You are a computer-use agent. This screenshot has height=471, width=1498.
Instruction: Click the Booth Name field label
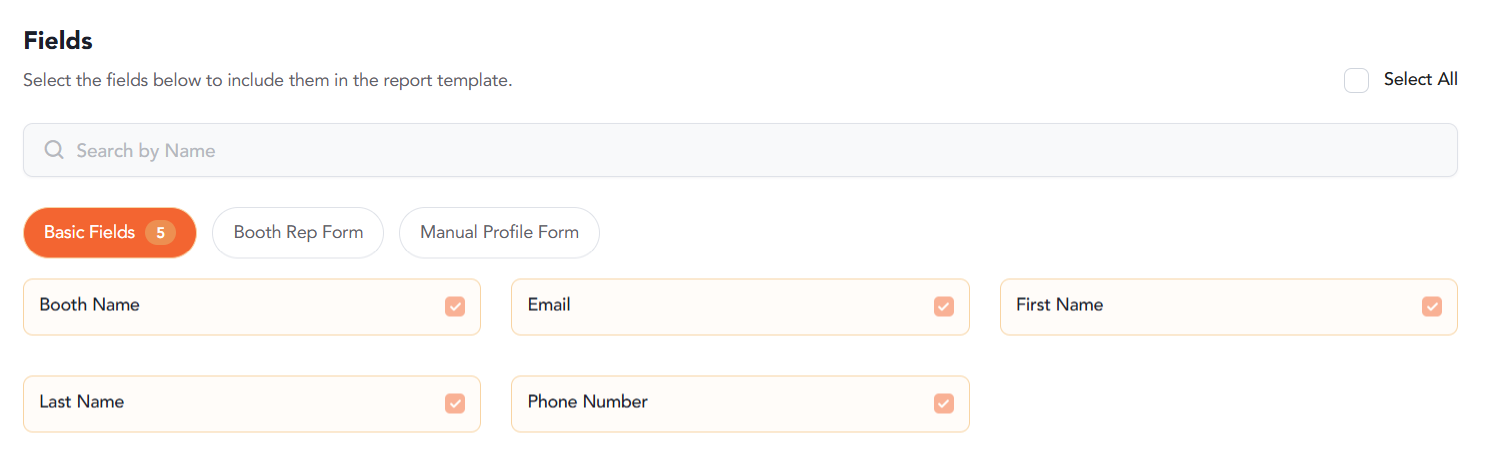point(90,306)
